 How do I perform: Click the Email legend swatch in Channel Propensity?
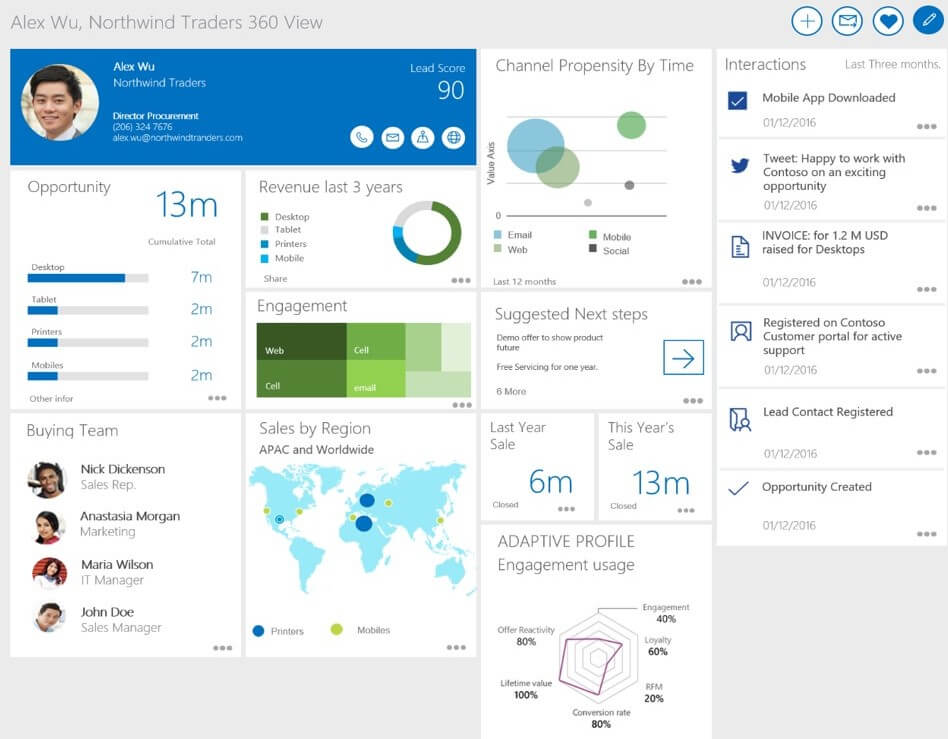(498, 235)
